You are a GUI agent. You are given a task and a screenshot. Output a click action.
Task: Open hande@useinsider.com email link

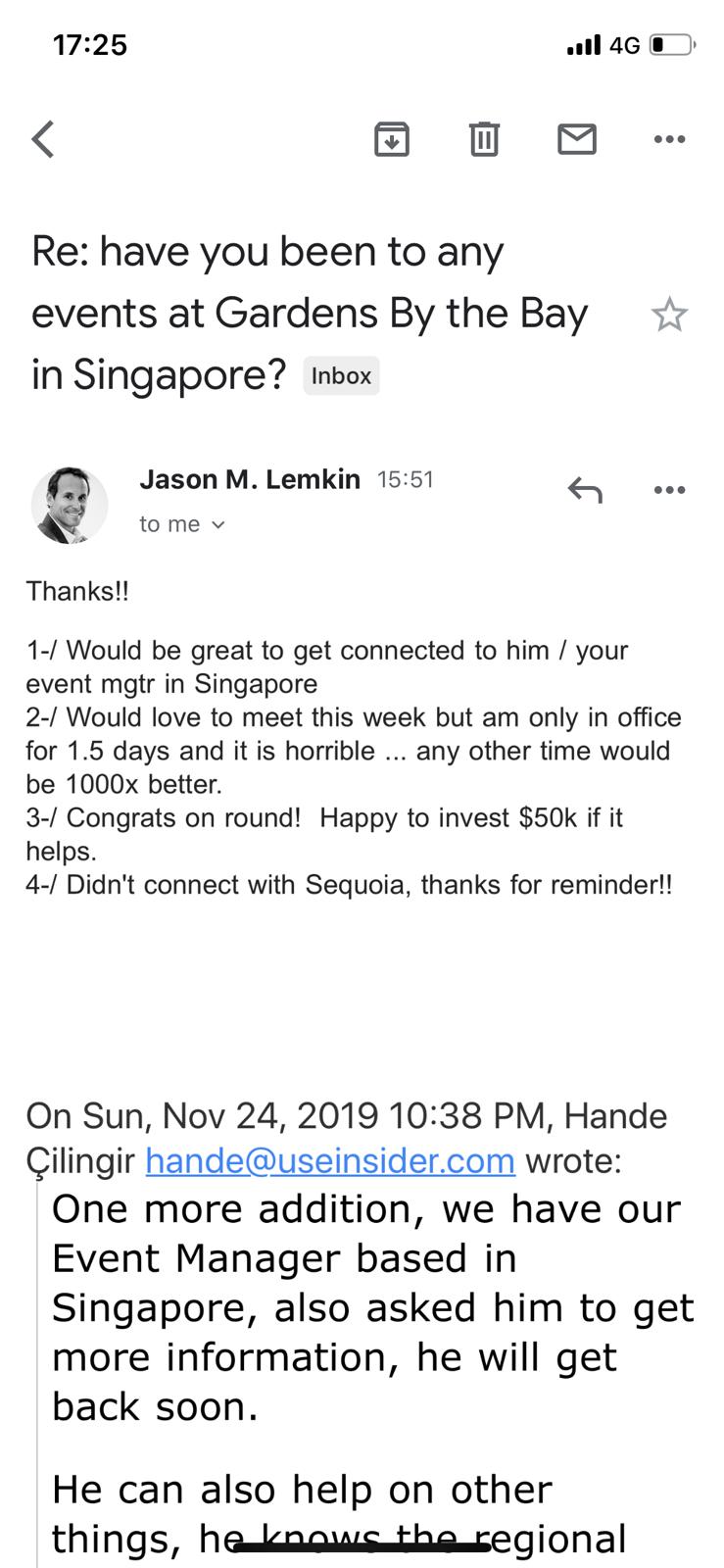tap(330, 1160)
